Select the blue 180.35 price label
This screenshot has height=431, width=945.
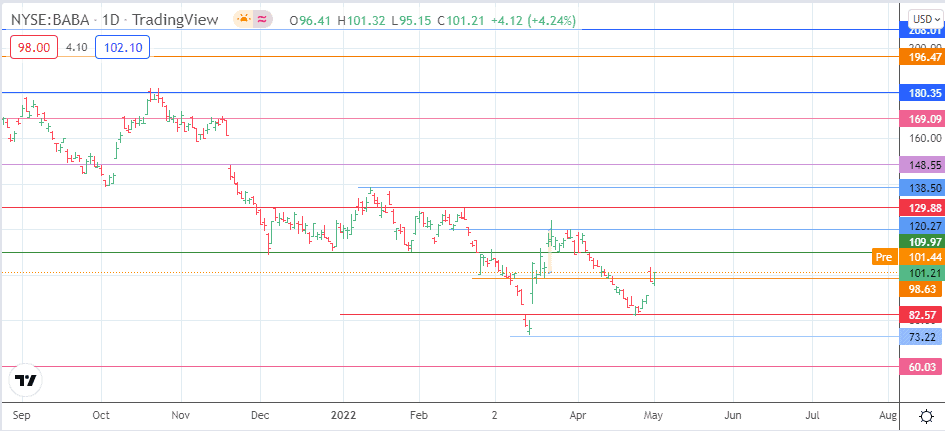pos(921,93)
